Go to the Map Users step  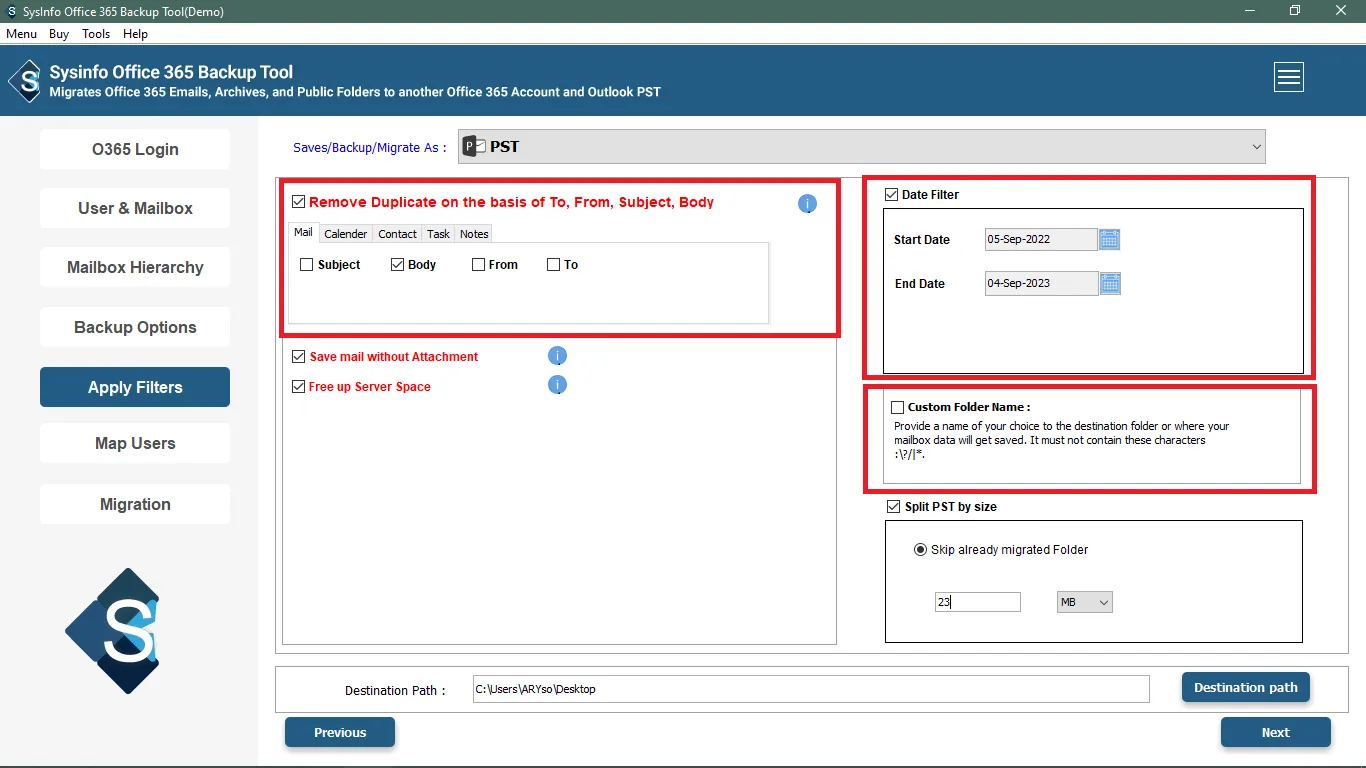pos(135,443)
